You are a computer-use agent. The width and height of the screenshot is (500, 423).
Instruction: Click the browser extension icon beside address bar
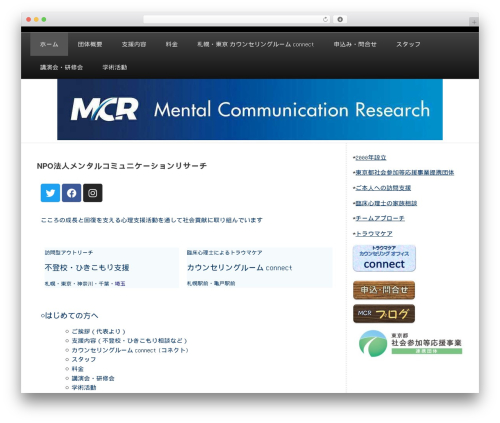(x=340, y=19)
